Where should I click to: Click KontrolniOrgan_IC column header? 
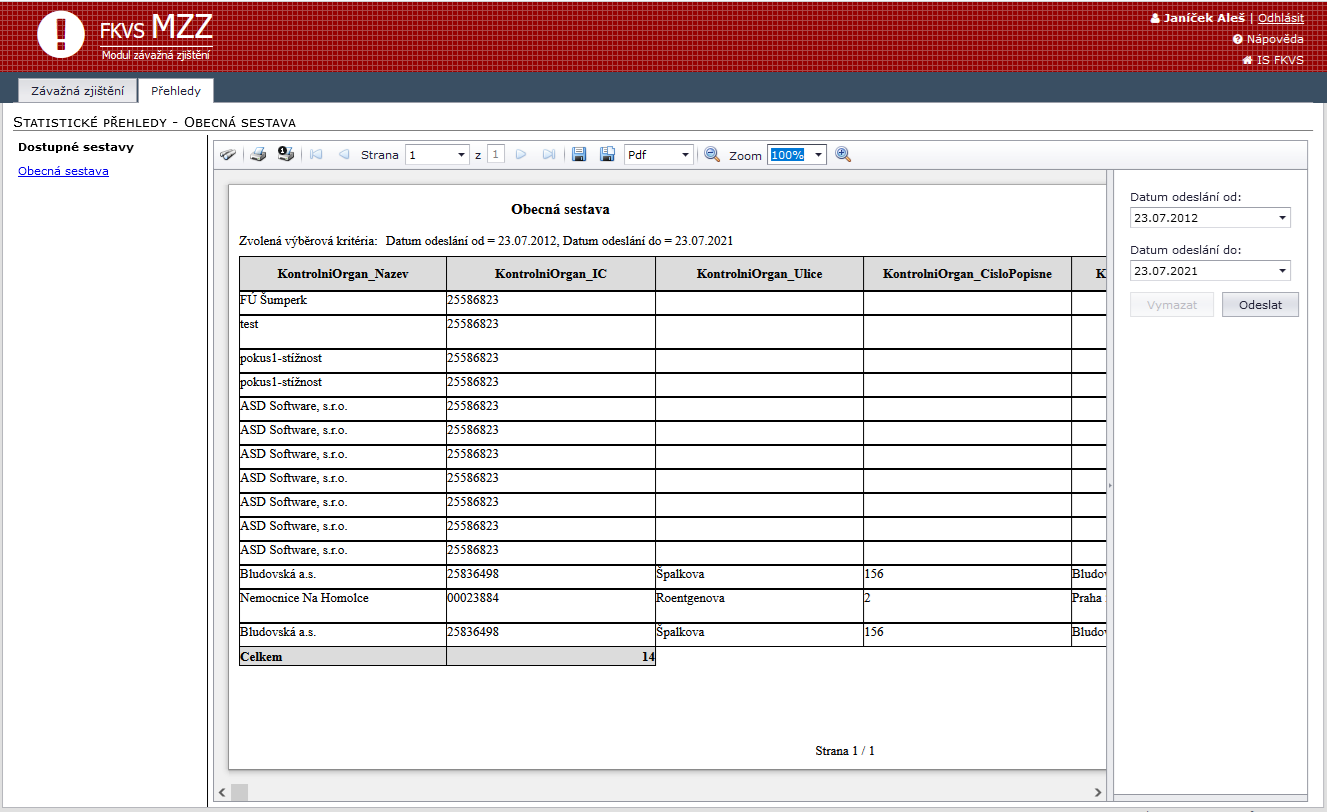tap(551, 274)
